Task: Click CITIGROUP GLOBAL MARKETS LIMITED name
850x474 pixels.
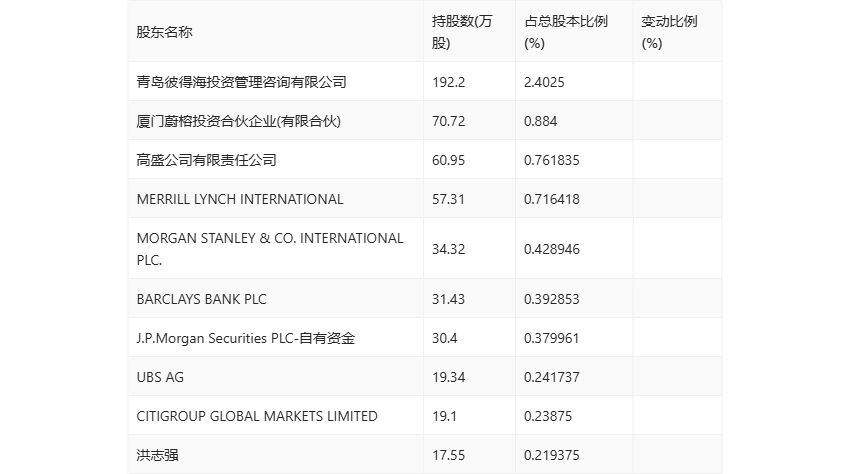Action: point(257,416)
